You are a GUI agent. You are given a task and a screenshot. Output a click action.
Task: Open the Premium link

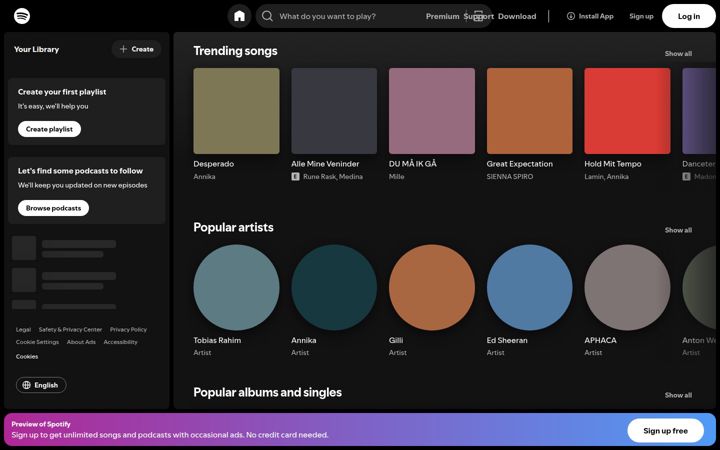tap(442, 16)
